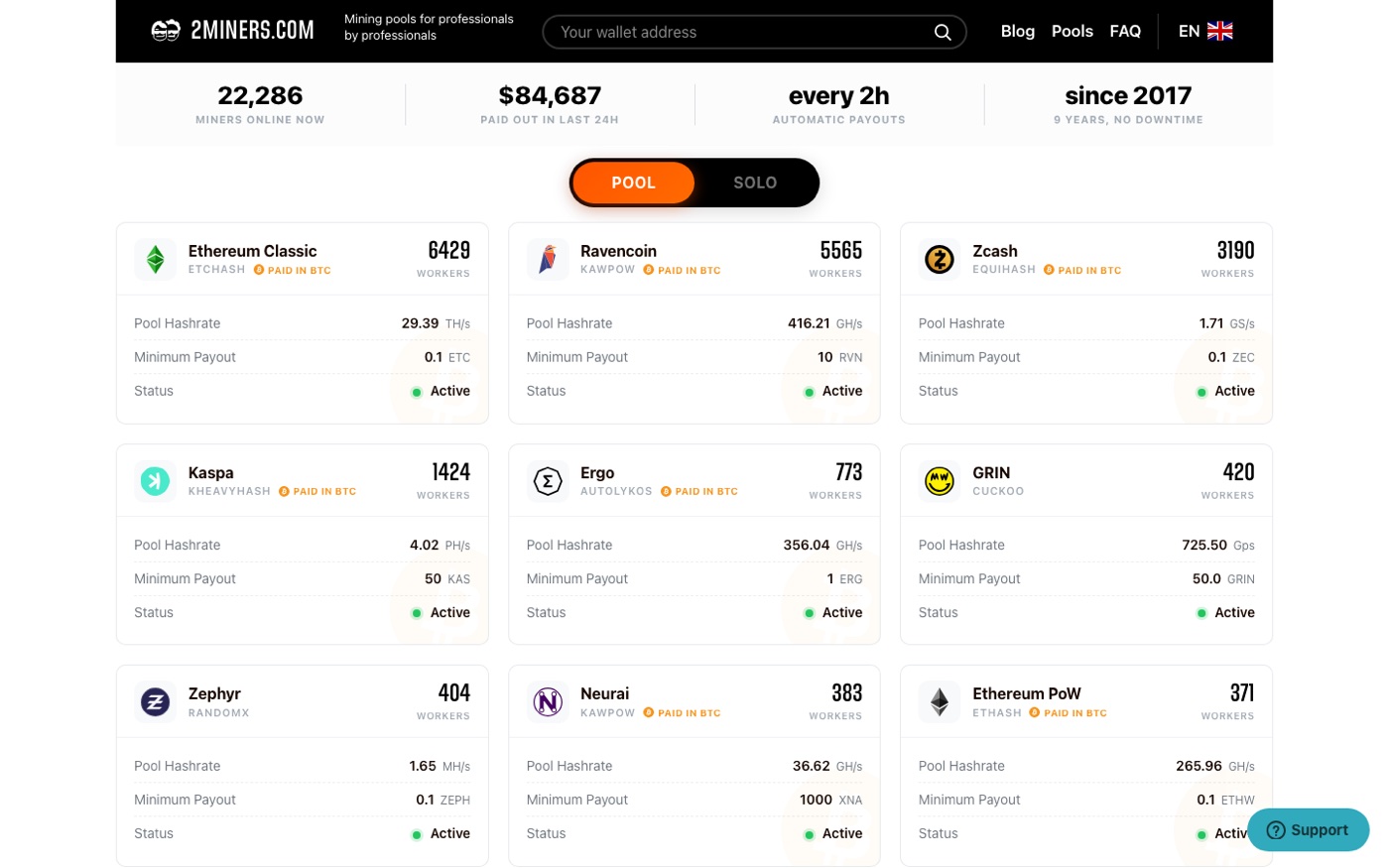Open Zcash pool link
This screenshot has width=1389, height=868.
tap(995, 251)
